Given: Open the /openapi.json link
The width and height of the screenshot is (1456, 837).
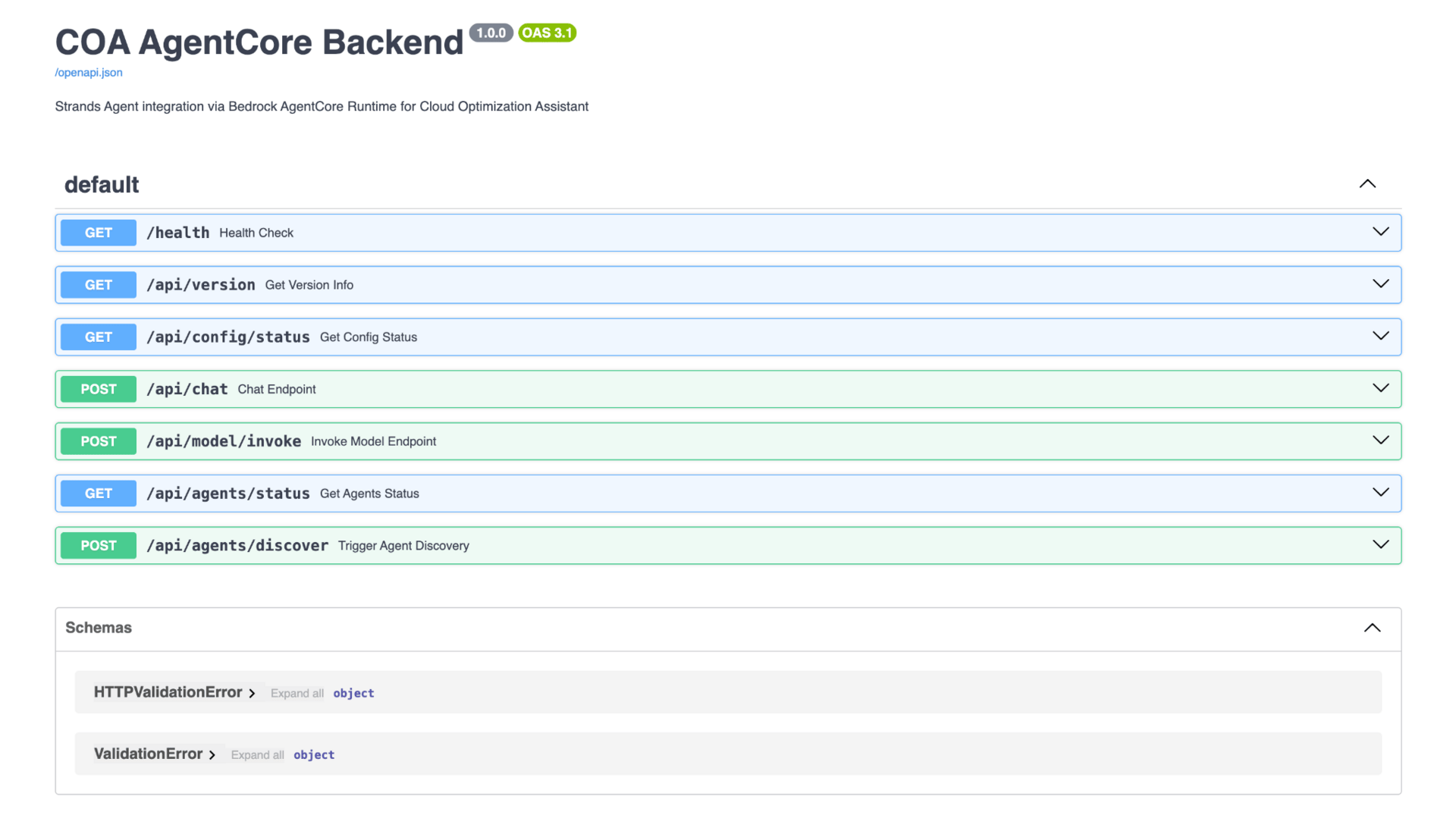Looking at the screenshot, I should [x=89, y=73].
